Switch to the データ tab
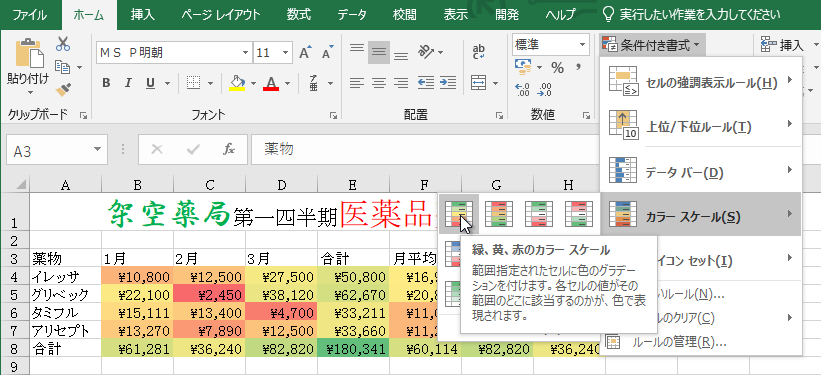 point(352,14)
